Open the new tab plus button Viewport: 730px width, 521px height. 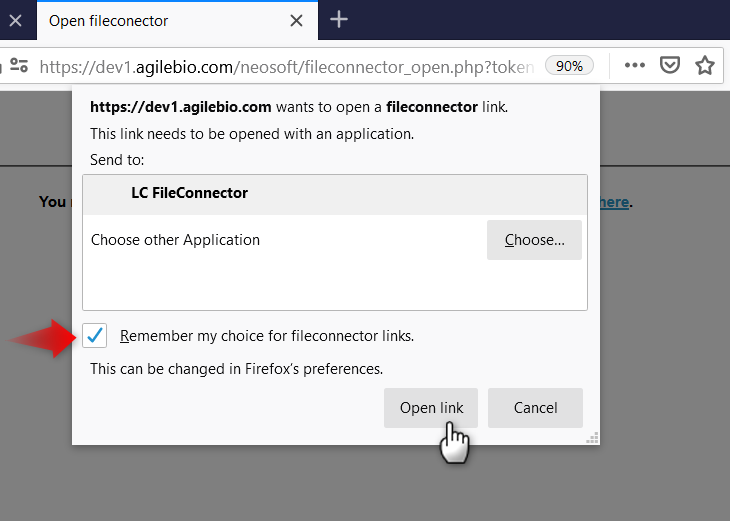tap(339, 20)
